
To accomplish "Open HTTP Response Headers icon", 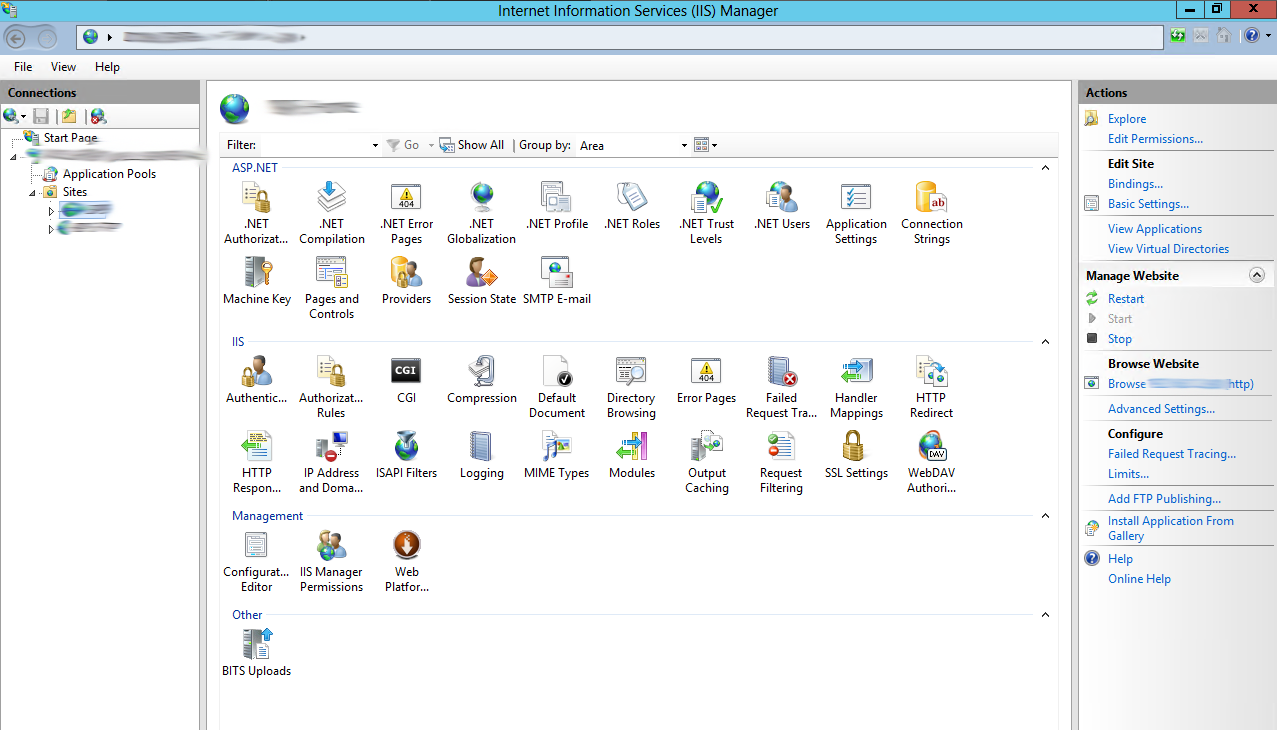I will click(256, 462).
